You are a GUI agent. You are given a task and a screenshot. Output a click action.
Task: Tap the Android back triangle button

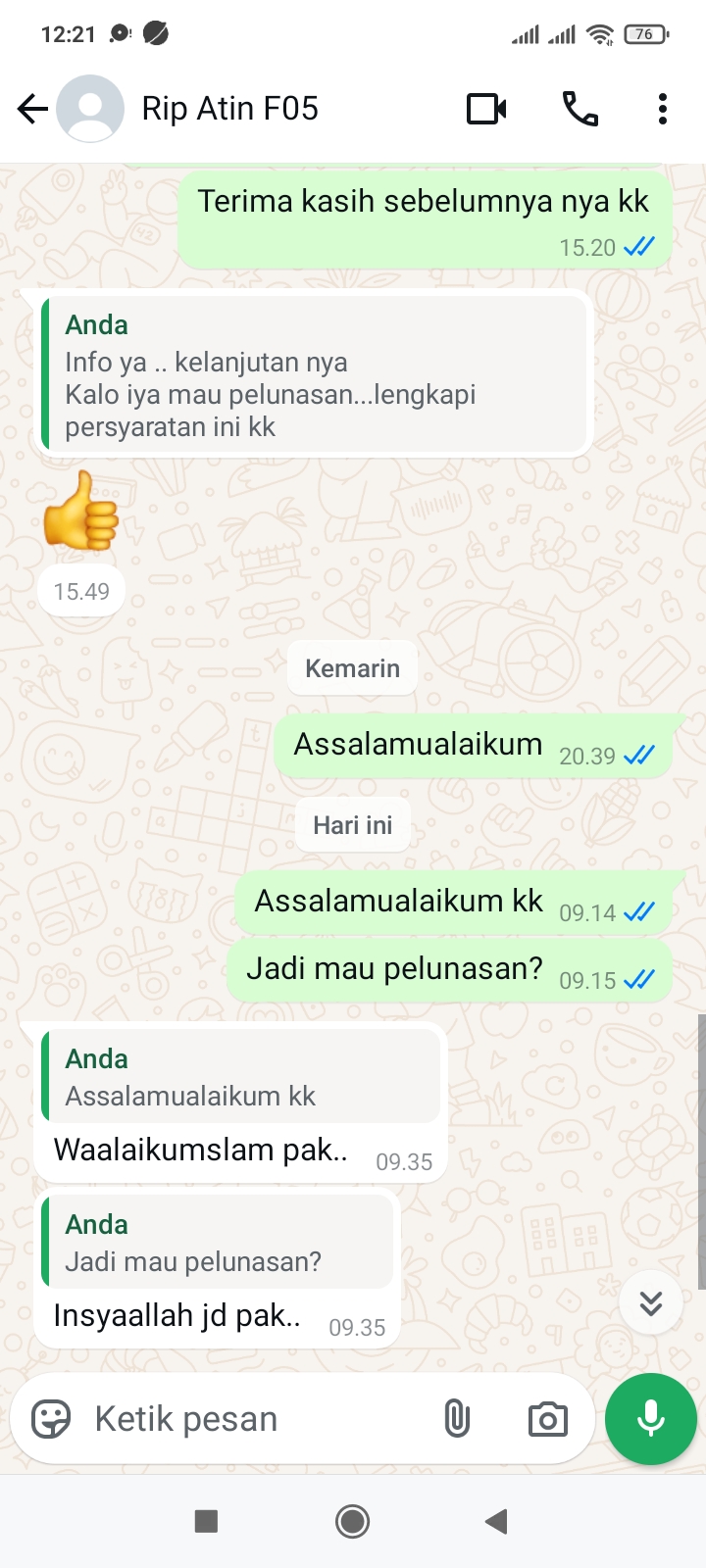pyautogui.click(x=496, y=1521)
